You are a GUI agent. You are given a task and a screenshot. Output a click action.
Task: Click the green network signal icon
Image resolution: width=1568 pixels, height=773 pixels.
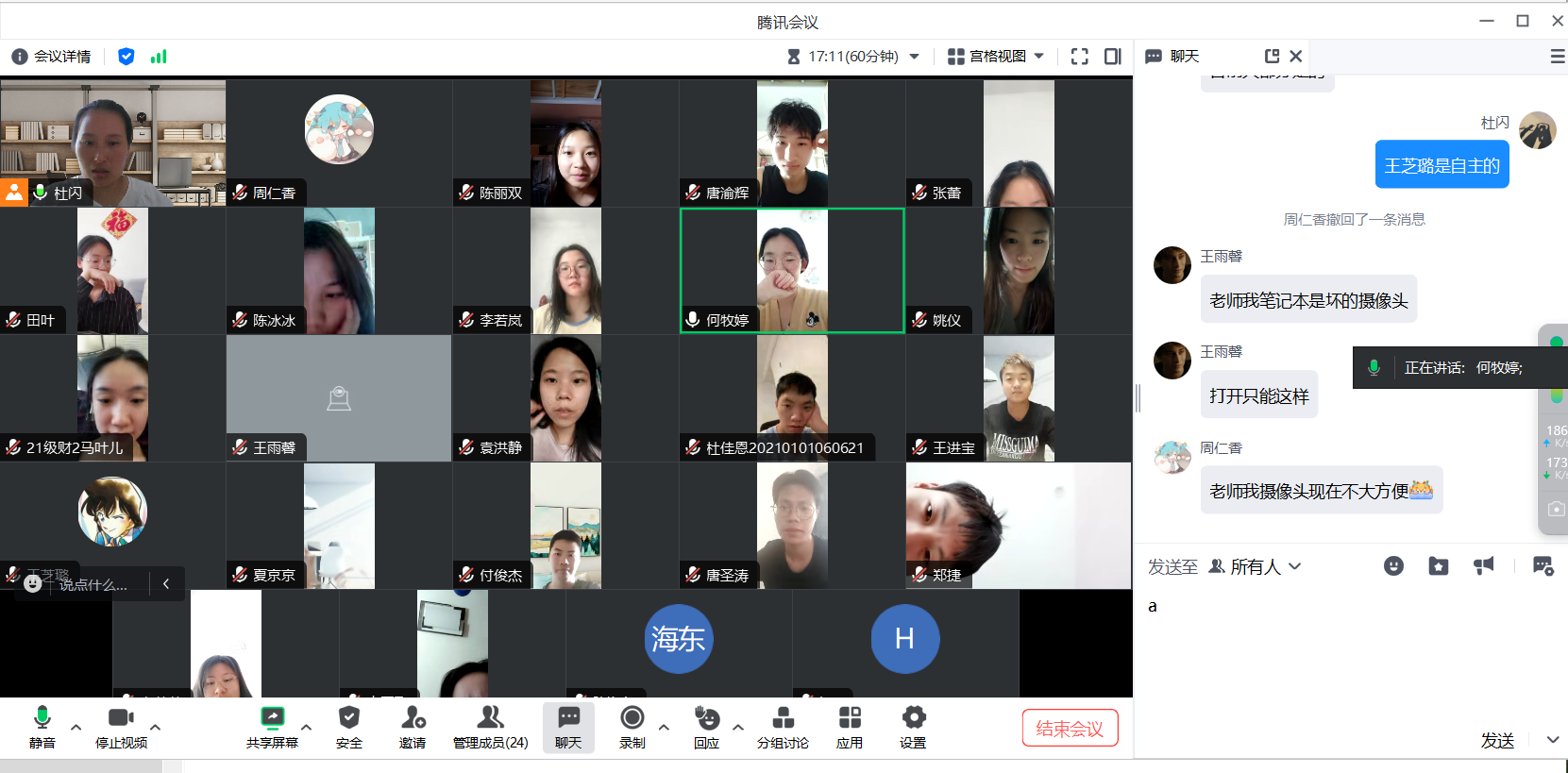click(159, 57)
